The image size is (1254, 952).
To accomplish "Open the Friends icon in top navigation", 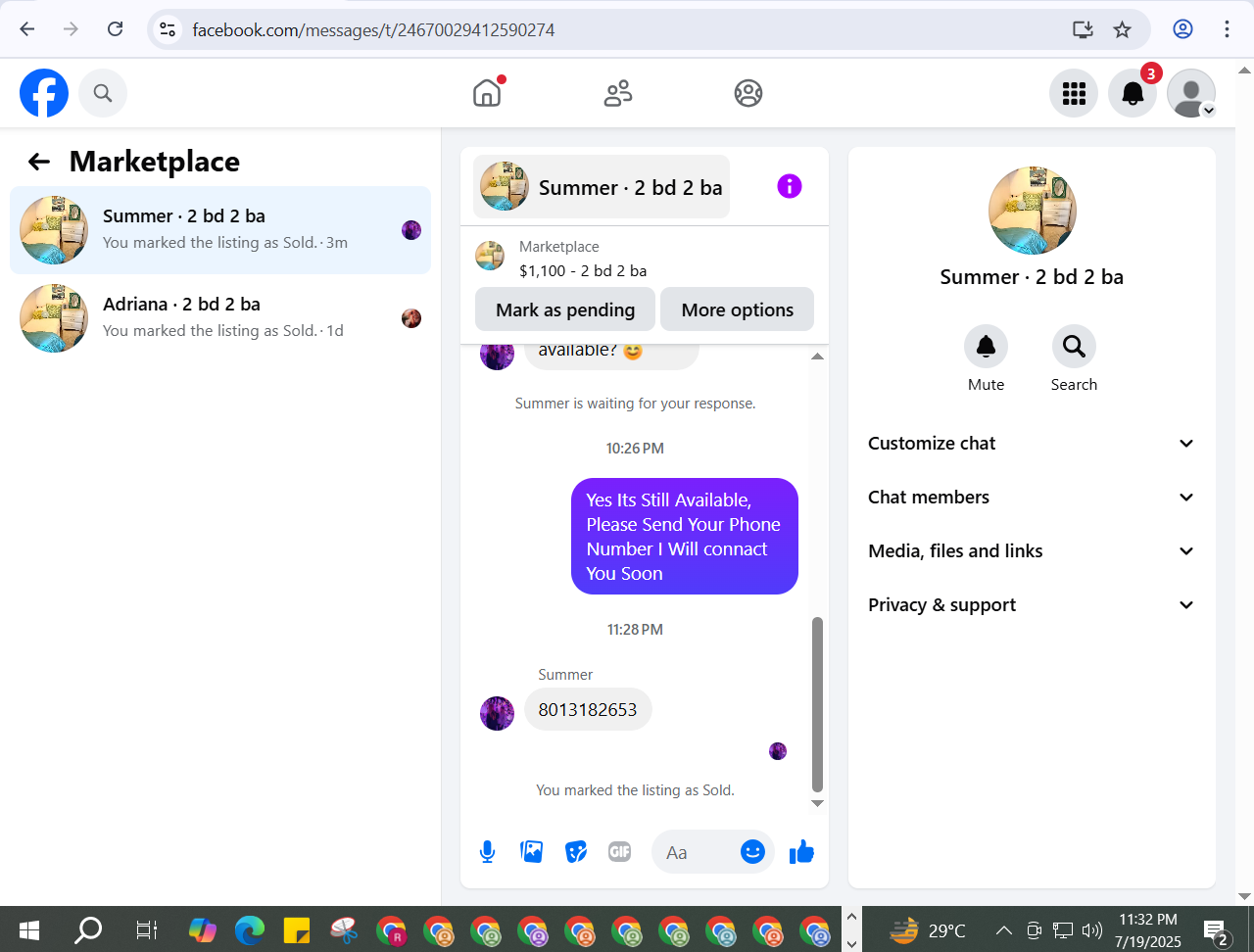I will tap(618, 93).
